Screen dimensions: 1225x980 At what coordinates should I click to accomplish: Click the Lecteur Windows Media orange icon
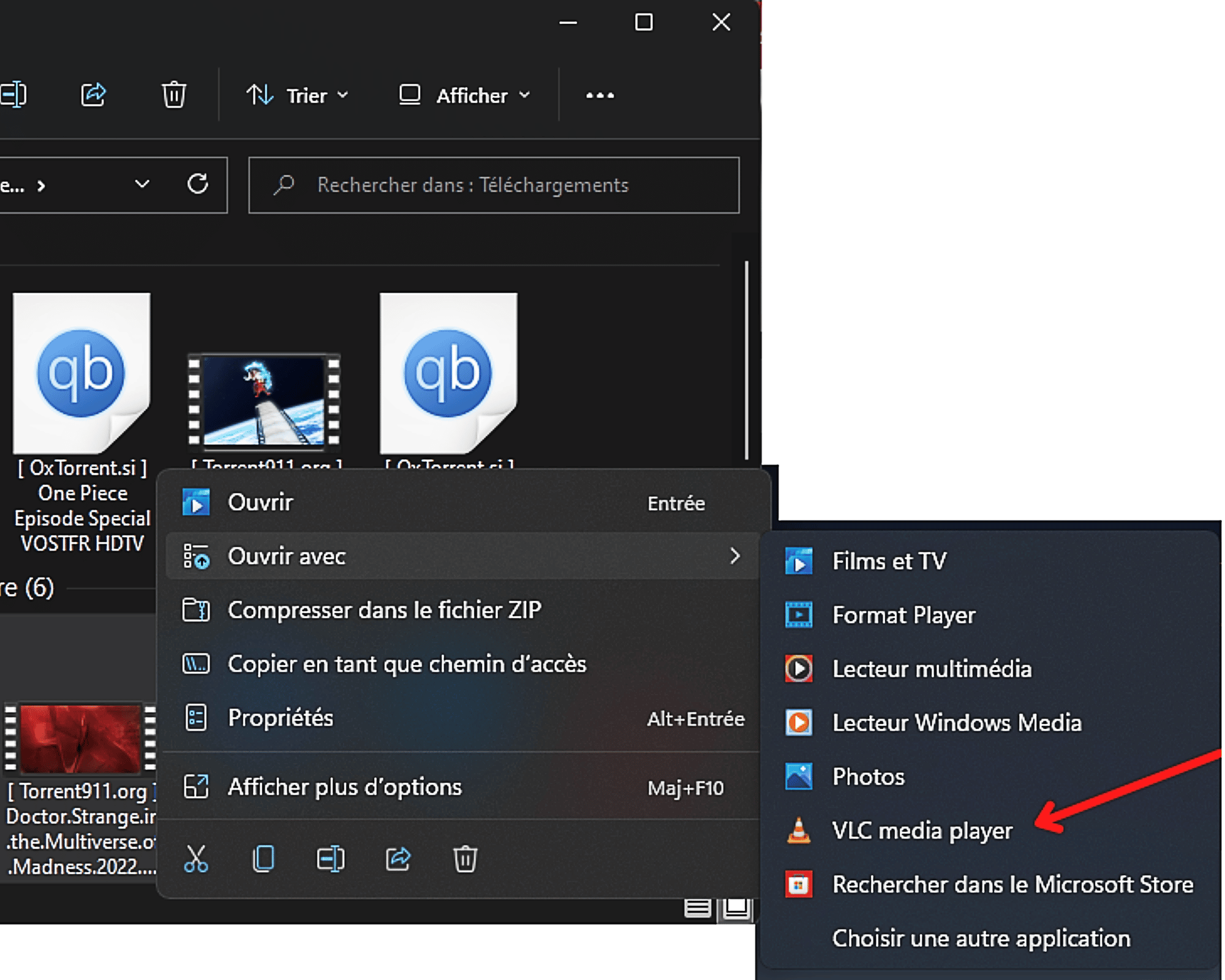(x=799, y=723)
